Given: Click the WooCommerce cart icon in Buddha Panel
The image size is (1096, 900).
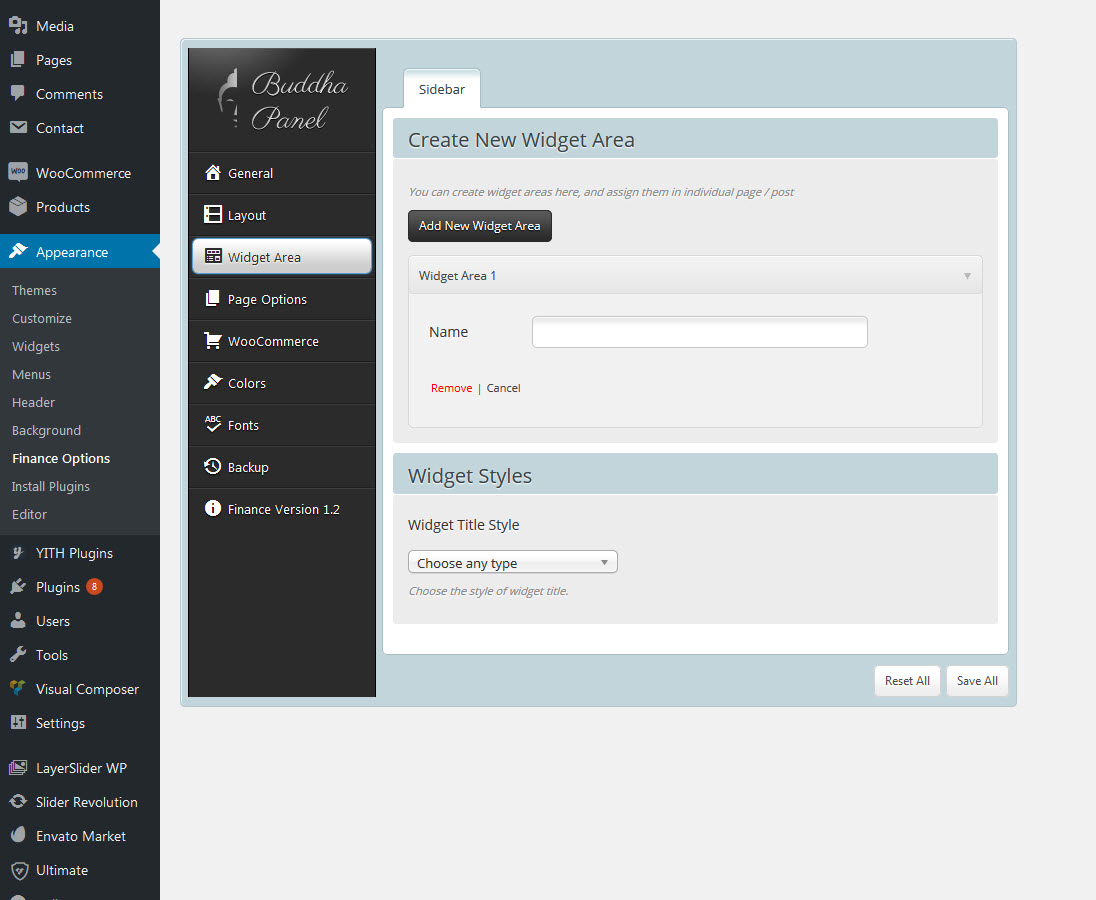Looking at the screenshot, I should click(x=212, y=341).
